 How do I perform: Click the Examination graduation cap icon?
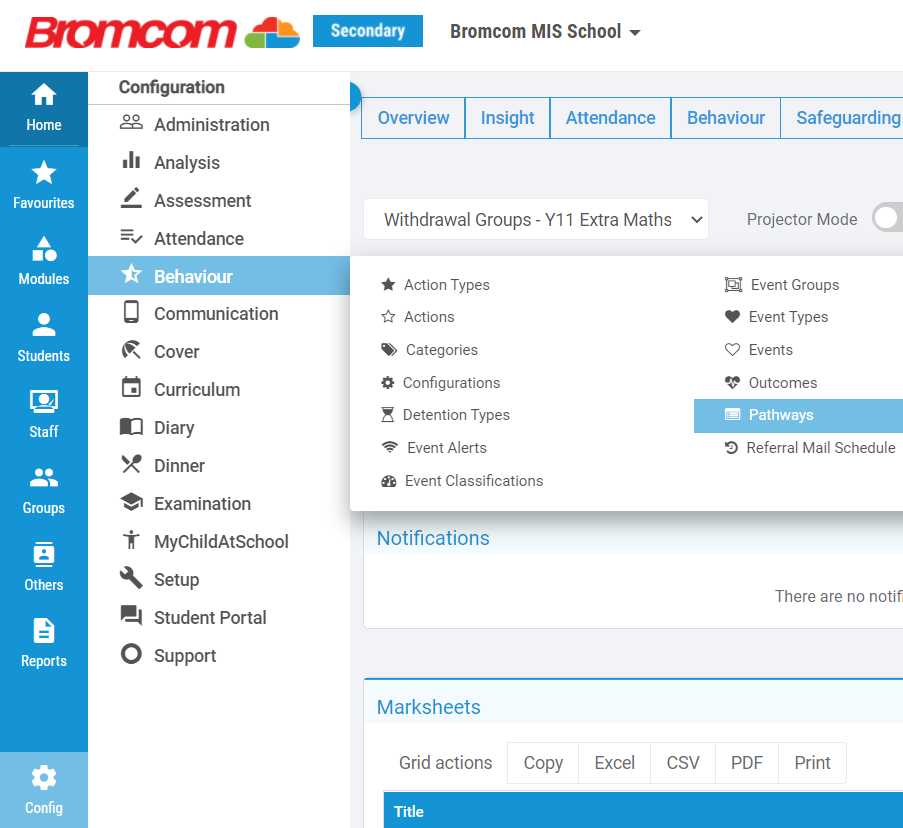click(131, 502)
